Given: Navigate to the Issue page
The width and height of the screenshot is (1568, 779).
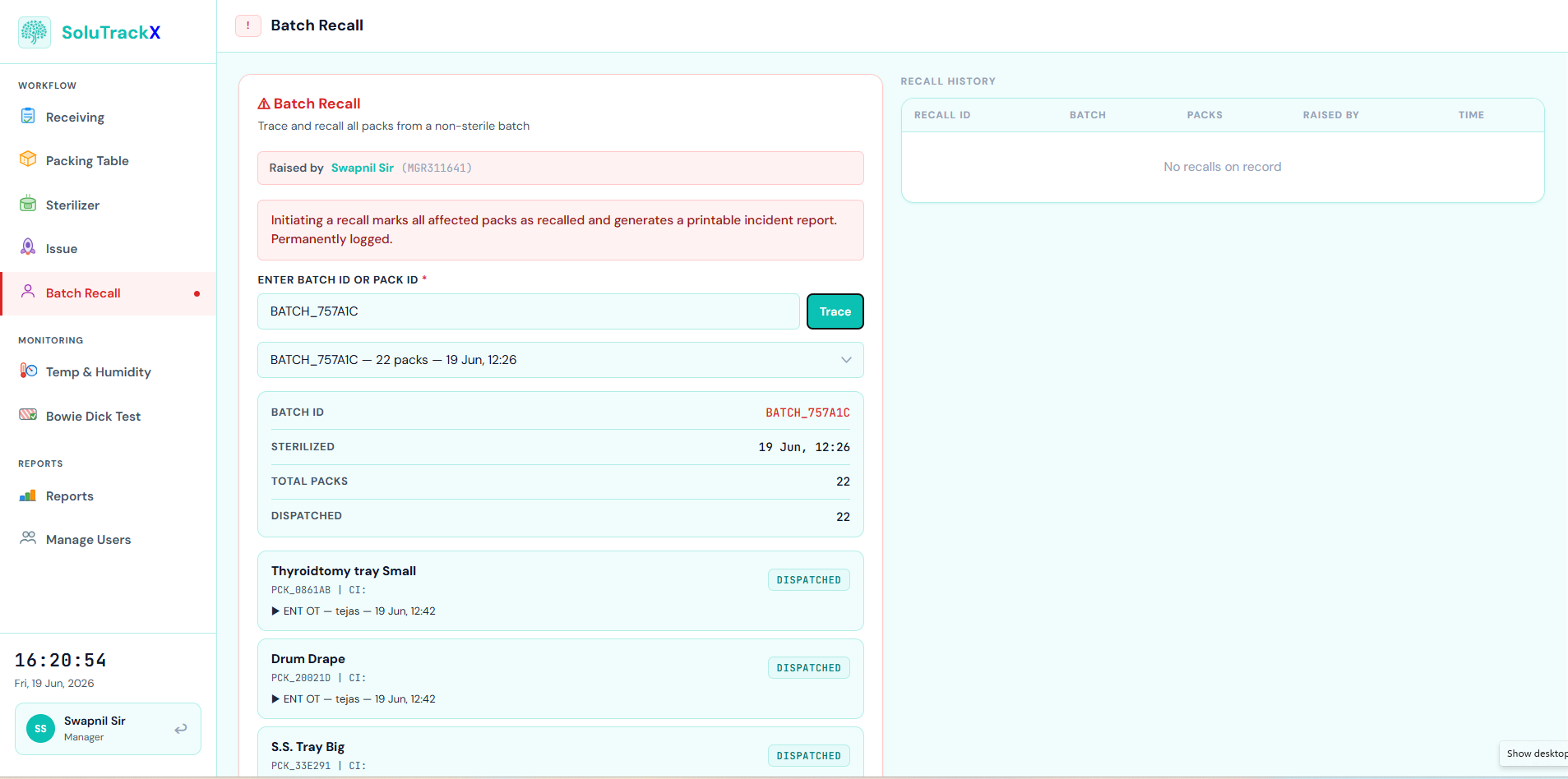Looking at the screenshot, I should pos(109,249).
